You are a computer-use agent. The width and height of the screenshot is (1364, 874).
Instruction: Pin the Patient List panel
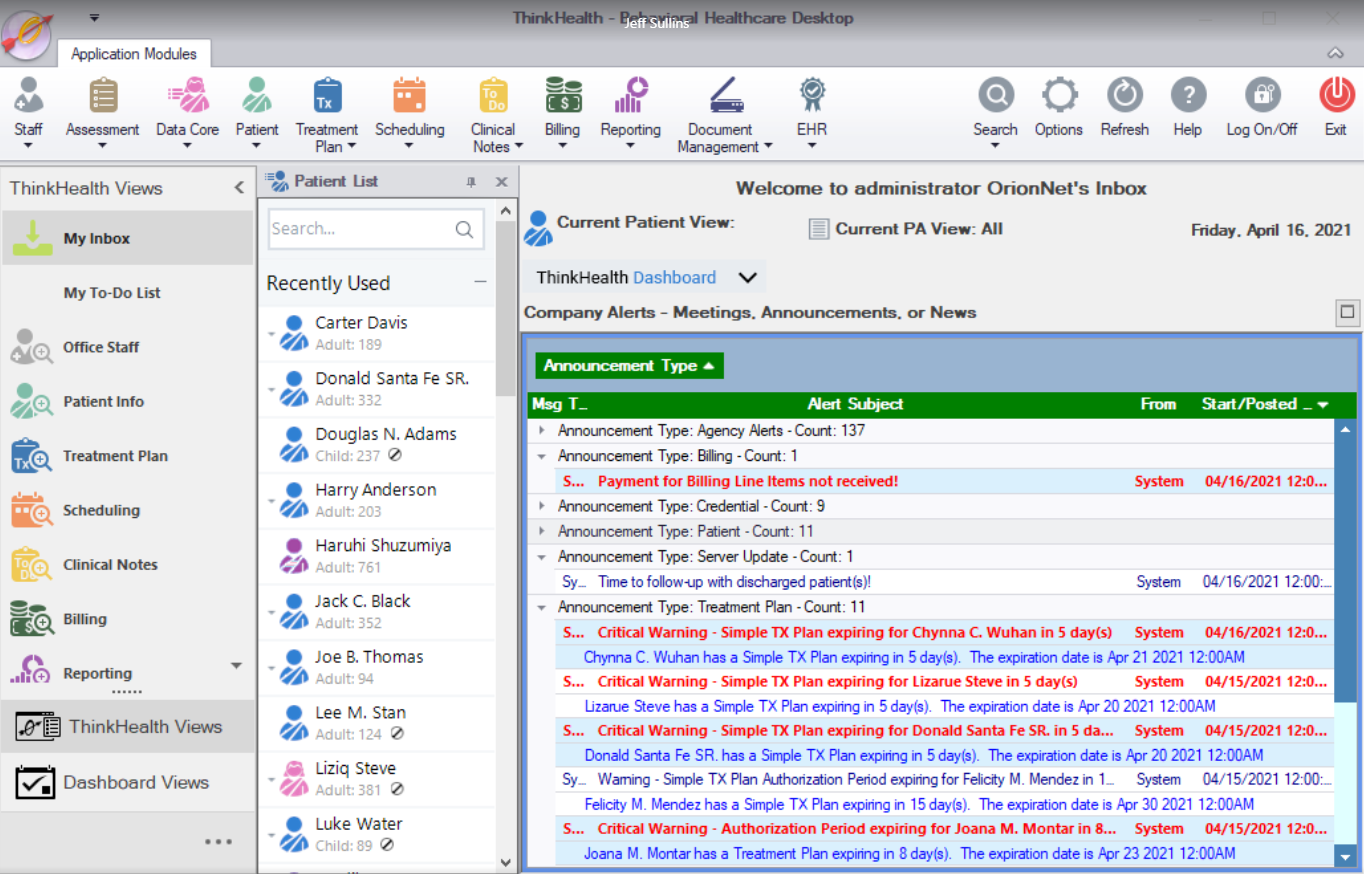coord(471,182)
